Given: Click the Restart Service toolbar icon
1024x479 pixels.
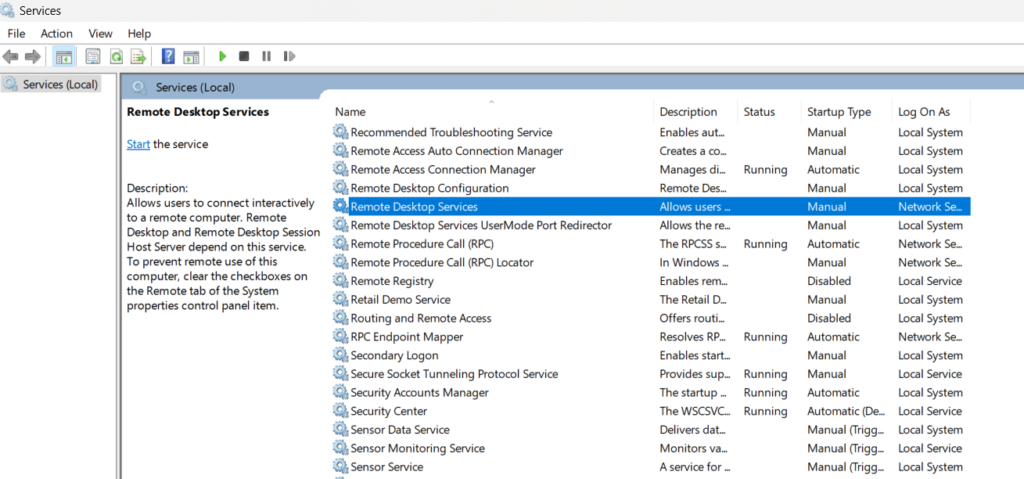Looking at the screenshot, I should tap(289, 57).
